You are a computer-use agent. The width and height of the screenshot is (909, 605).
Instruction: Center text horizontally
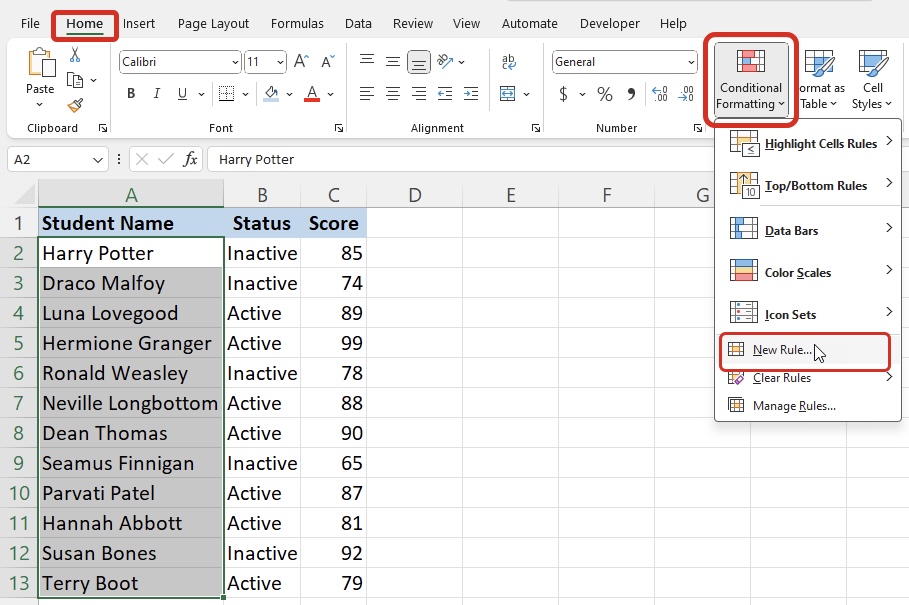tap(392, 93)
